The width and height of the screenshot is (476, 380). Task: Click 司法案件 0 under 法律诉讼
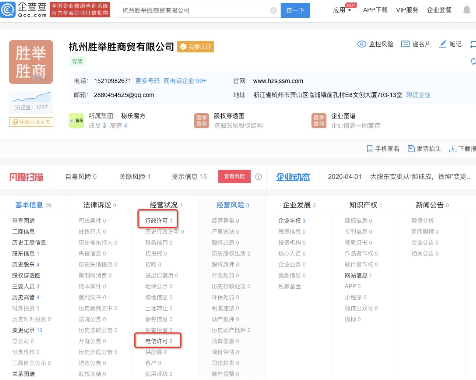[92, 220]
